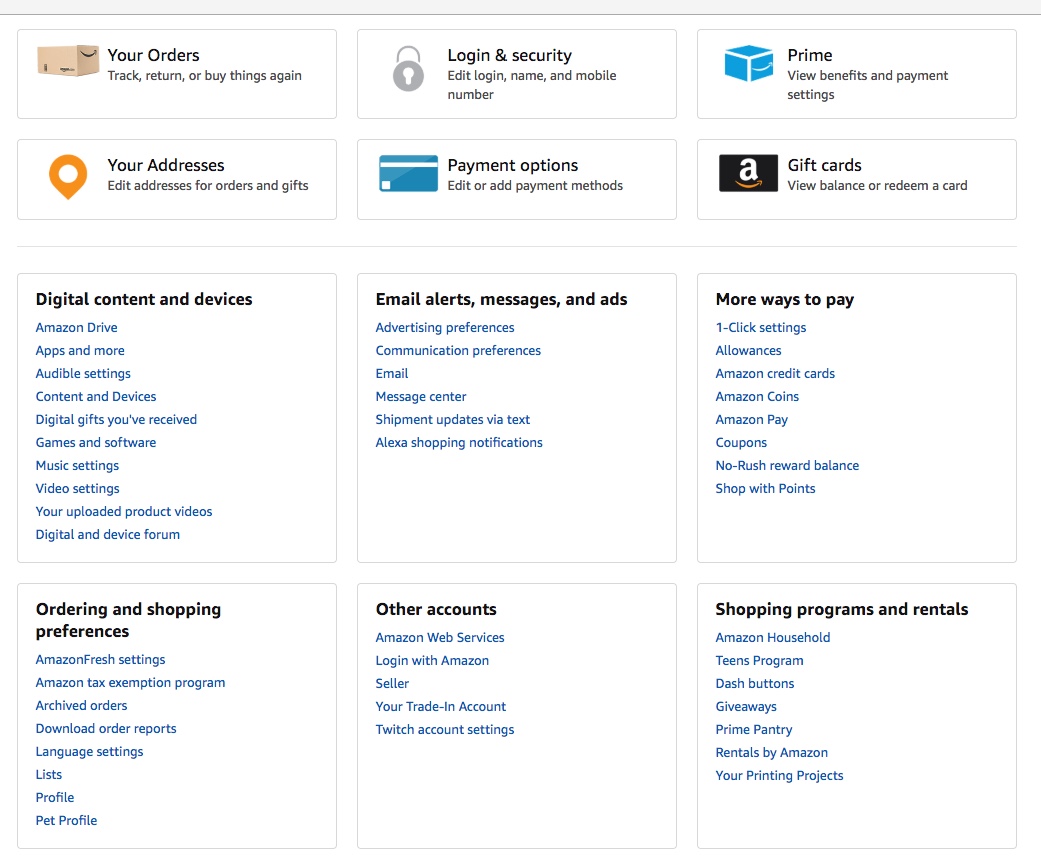The height and width of the screenshot is (858, 1041).
Task: Open Pet Profile link
Action: (x=66, y=820)
